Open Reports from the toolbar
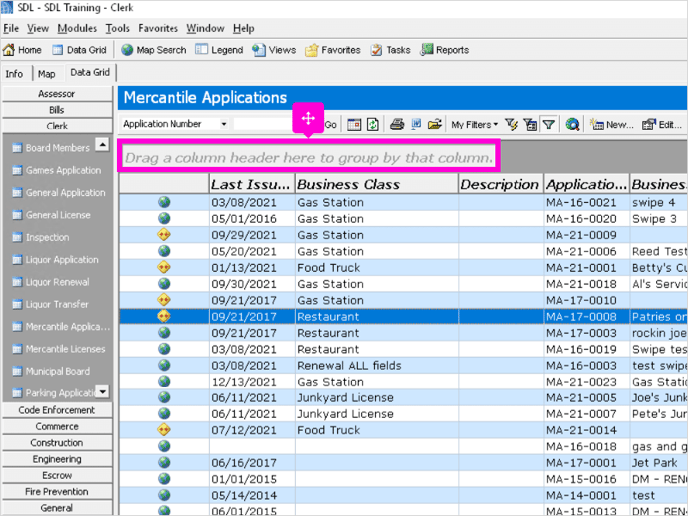Viewport: 688px width, 516px height. pos(444,50)
